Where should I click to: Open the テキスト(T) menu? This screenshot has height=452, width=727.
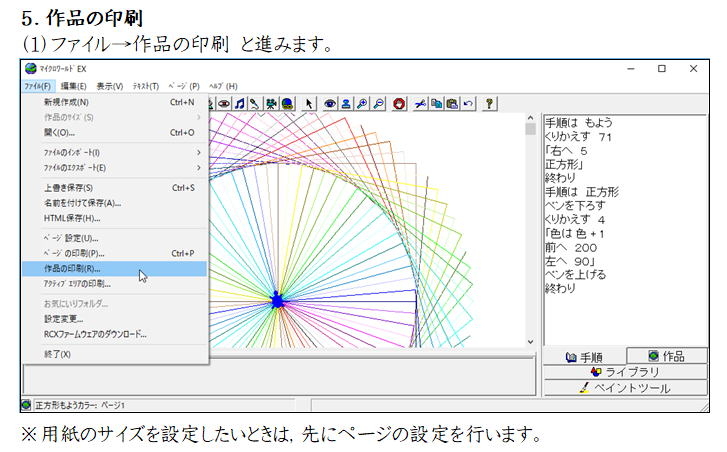[146, 86]
